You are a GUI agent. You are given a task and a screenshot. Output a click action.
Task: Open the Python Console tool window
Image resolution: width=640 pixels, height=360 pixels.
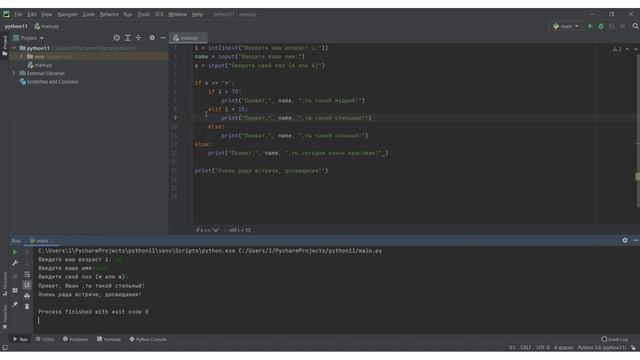148,339
